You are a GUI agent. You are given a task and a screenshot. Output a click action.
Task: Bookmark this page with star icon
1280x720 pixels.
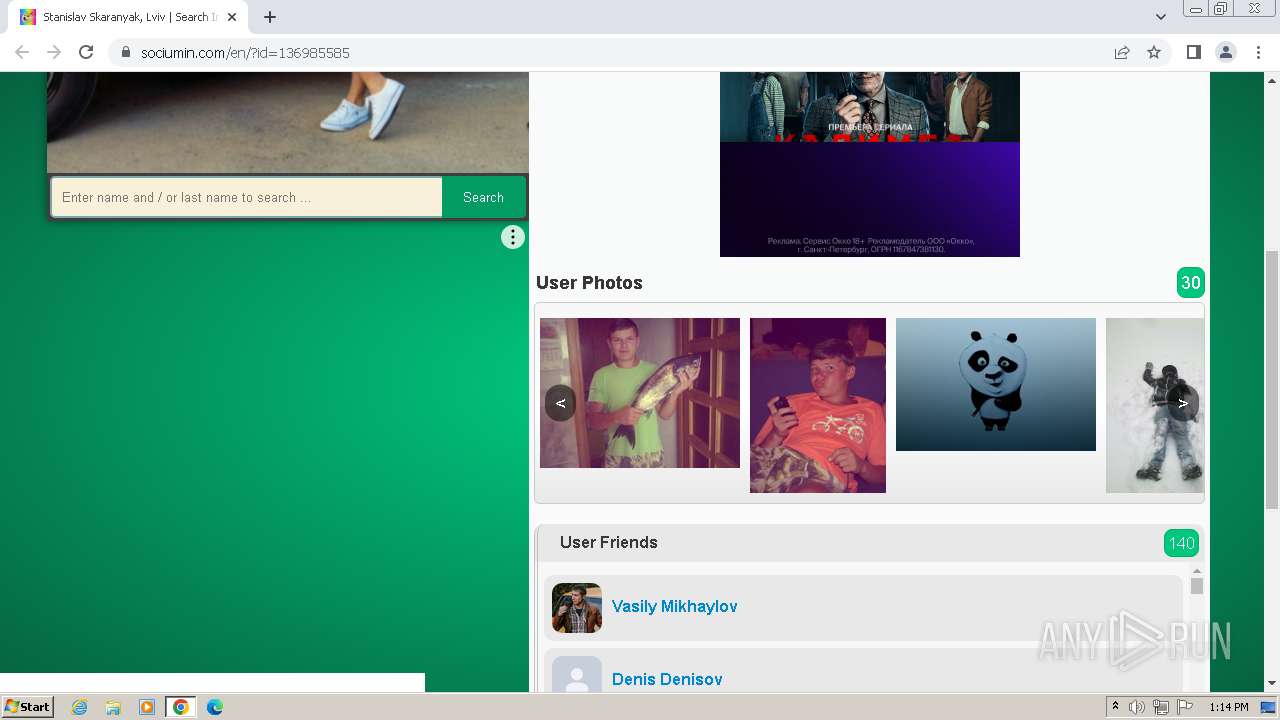tap(1154, 52)
